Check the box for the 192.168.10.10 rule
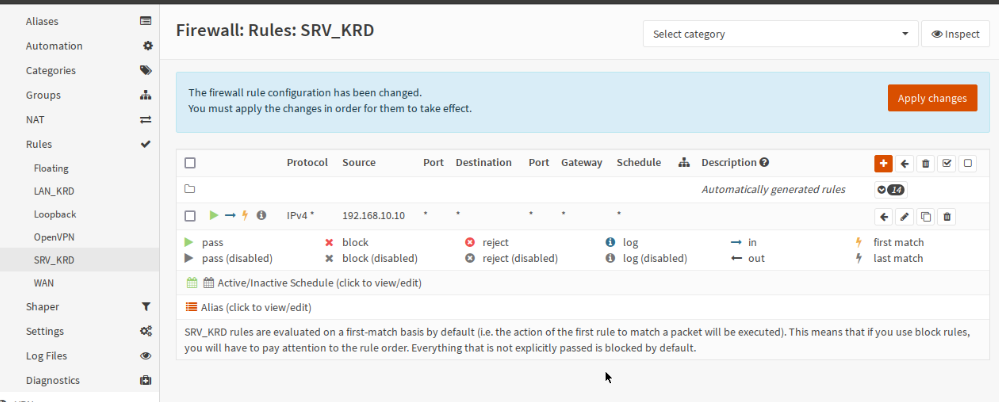The width and height of the screenshot is (999, 402). tap(191, 216)
